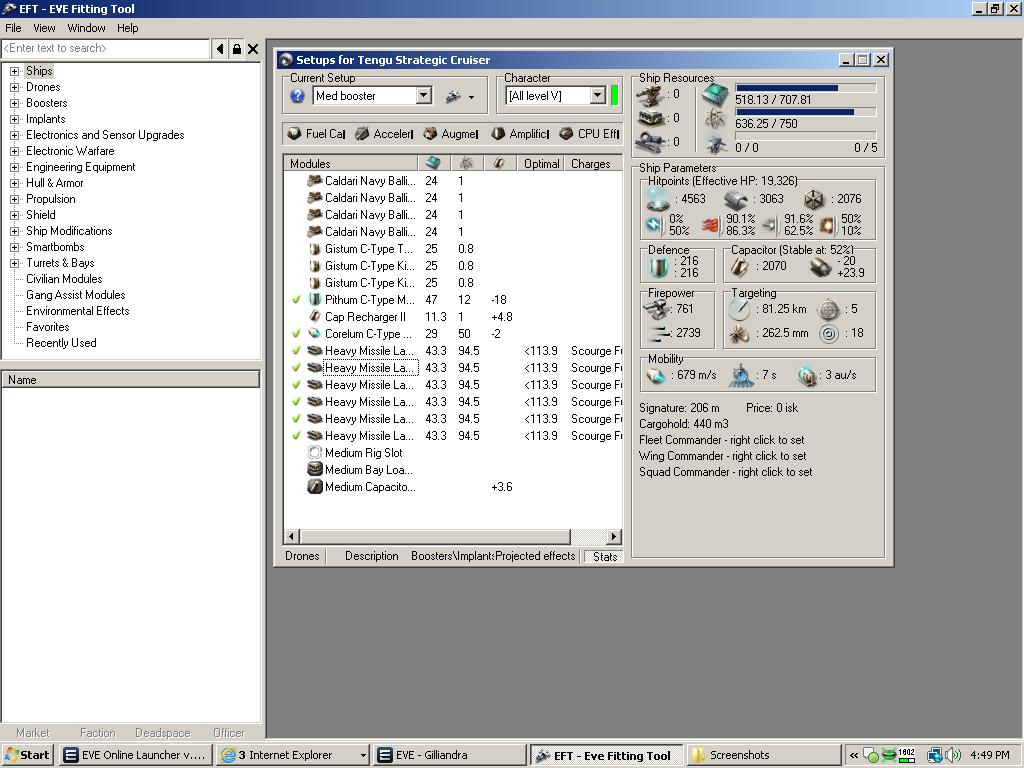The image size is (1024, 768).
Task: Expand the Shield tree node
Action: (x=14, y=215)
